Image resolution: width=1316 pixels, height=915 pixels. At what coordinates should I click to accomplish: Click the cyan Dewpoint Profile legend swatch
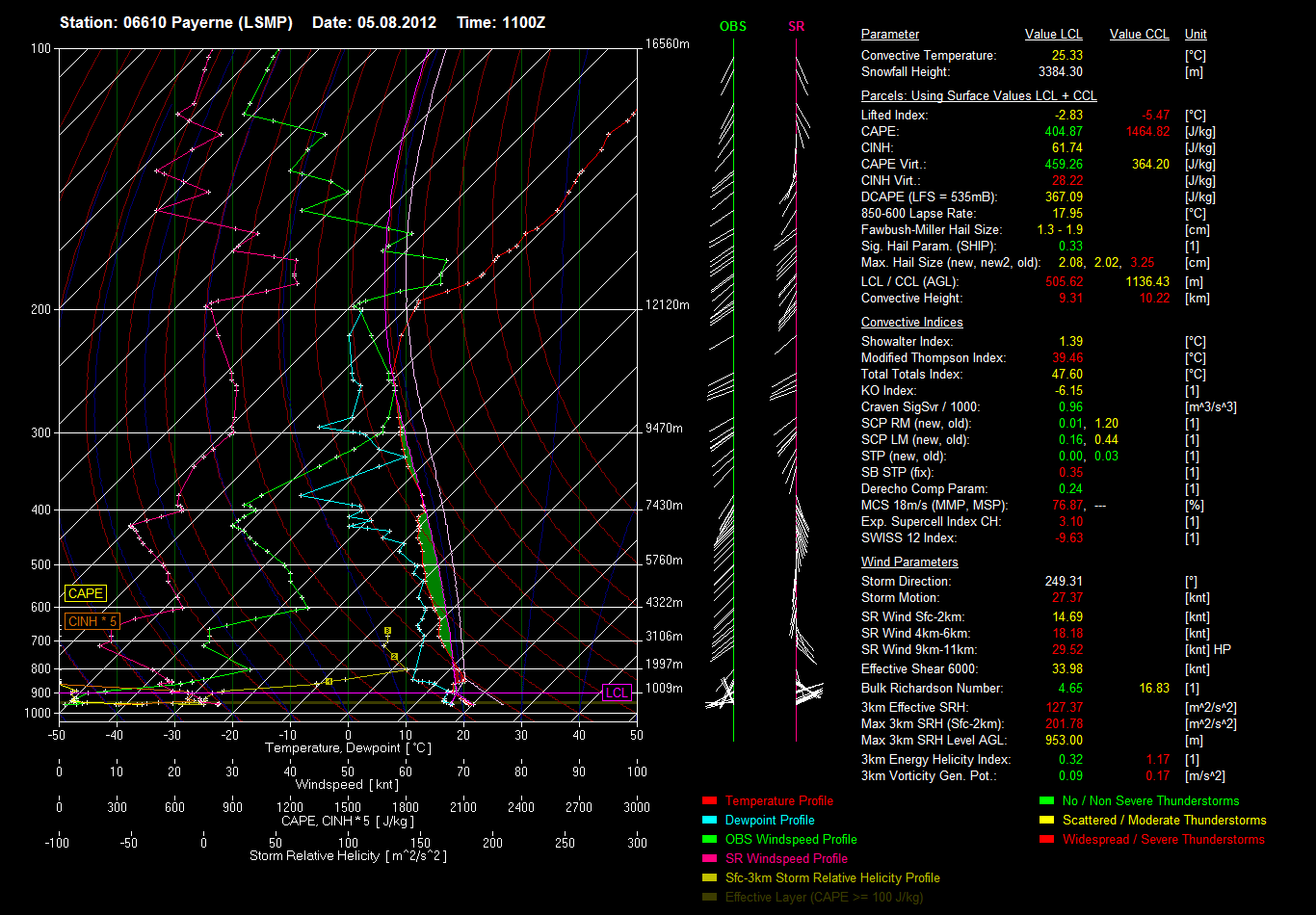pos(710,821)
